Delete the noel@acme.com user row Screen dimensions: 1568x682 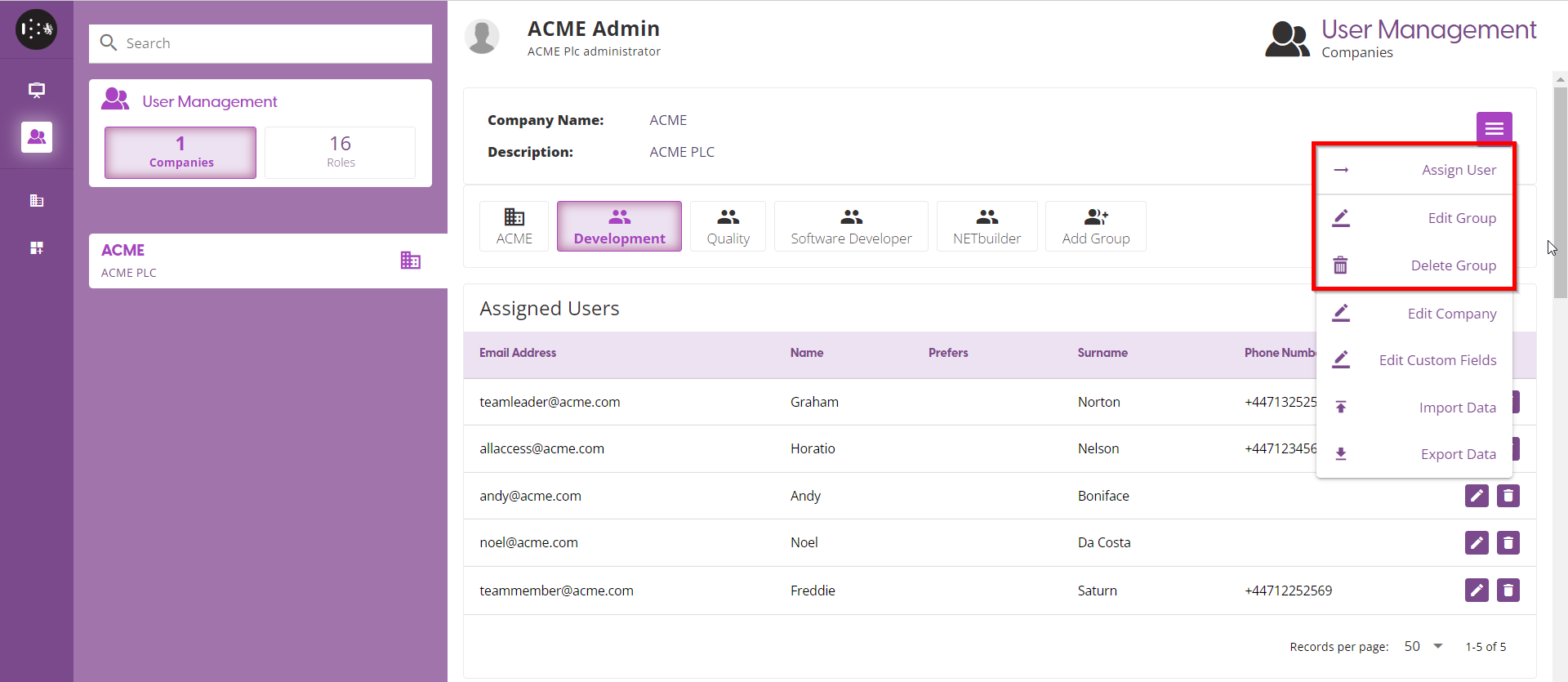tap(1508, 543)
